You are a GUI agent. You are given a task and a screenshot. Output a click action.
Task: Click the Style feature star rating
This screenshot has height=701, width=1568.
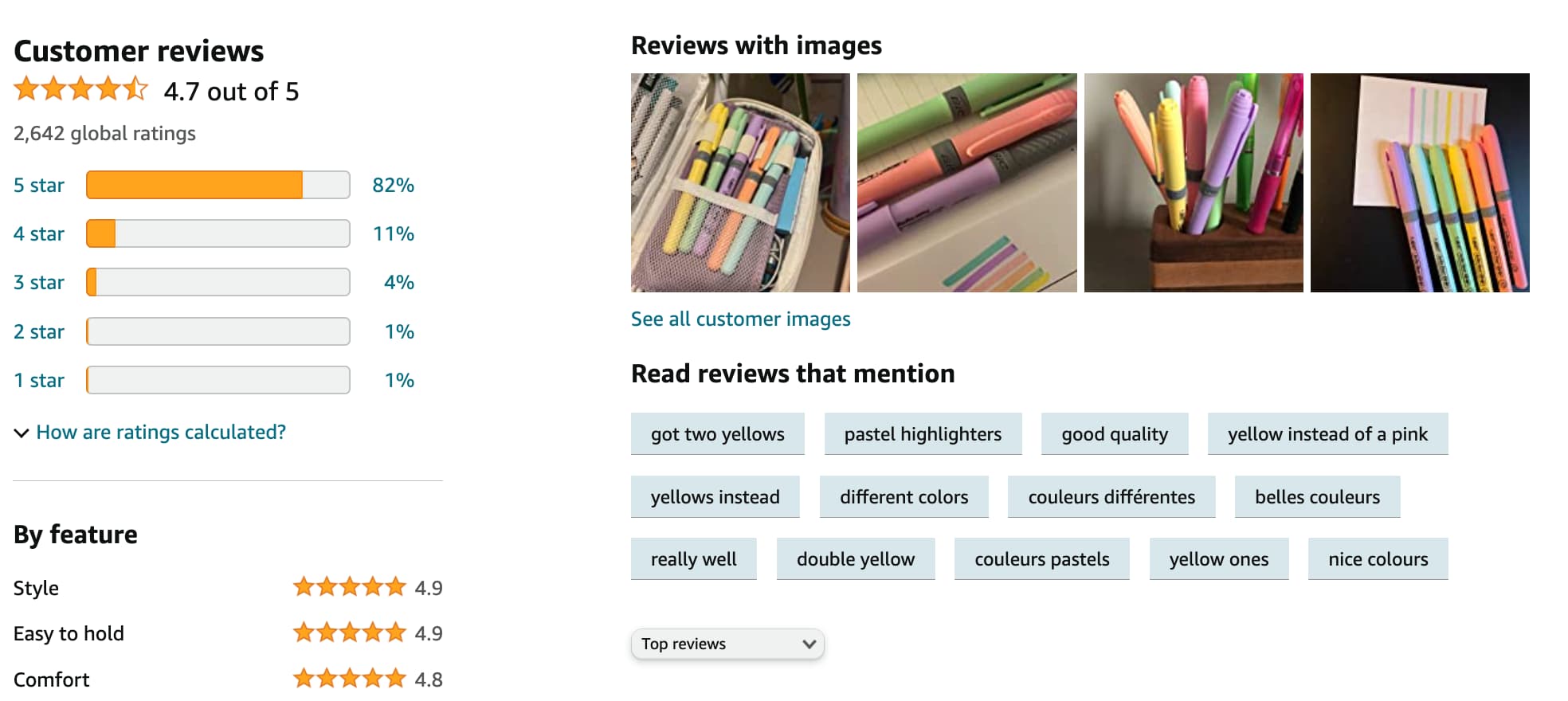pyautogui.click(x=349, y=587)
